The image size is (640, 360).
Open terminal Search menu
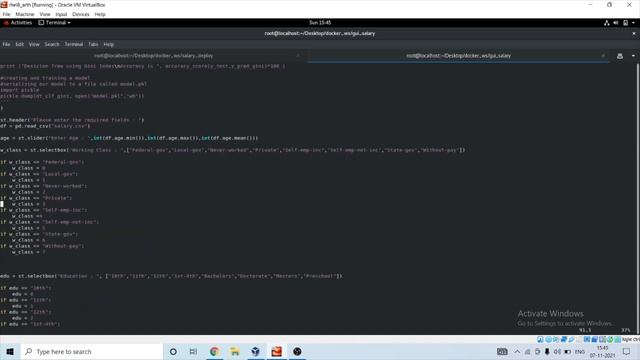pos(52,44)
